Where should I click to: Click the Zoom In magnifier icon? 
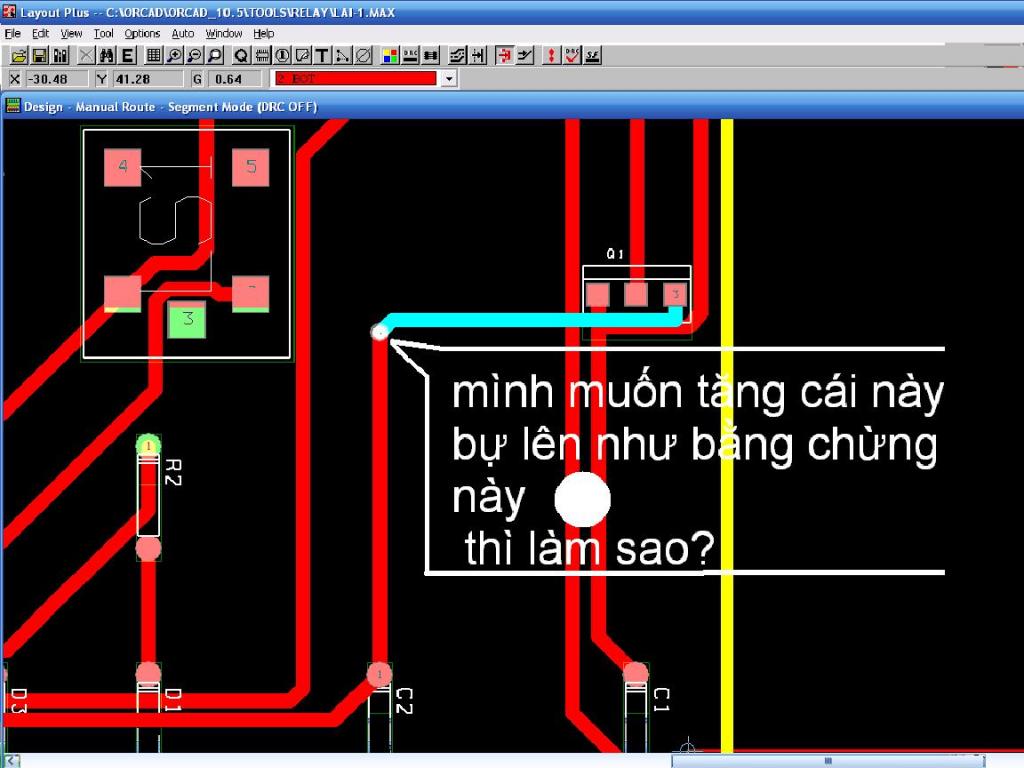(174, 56)
